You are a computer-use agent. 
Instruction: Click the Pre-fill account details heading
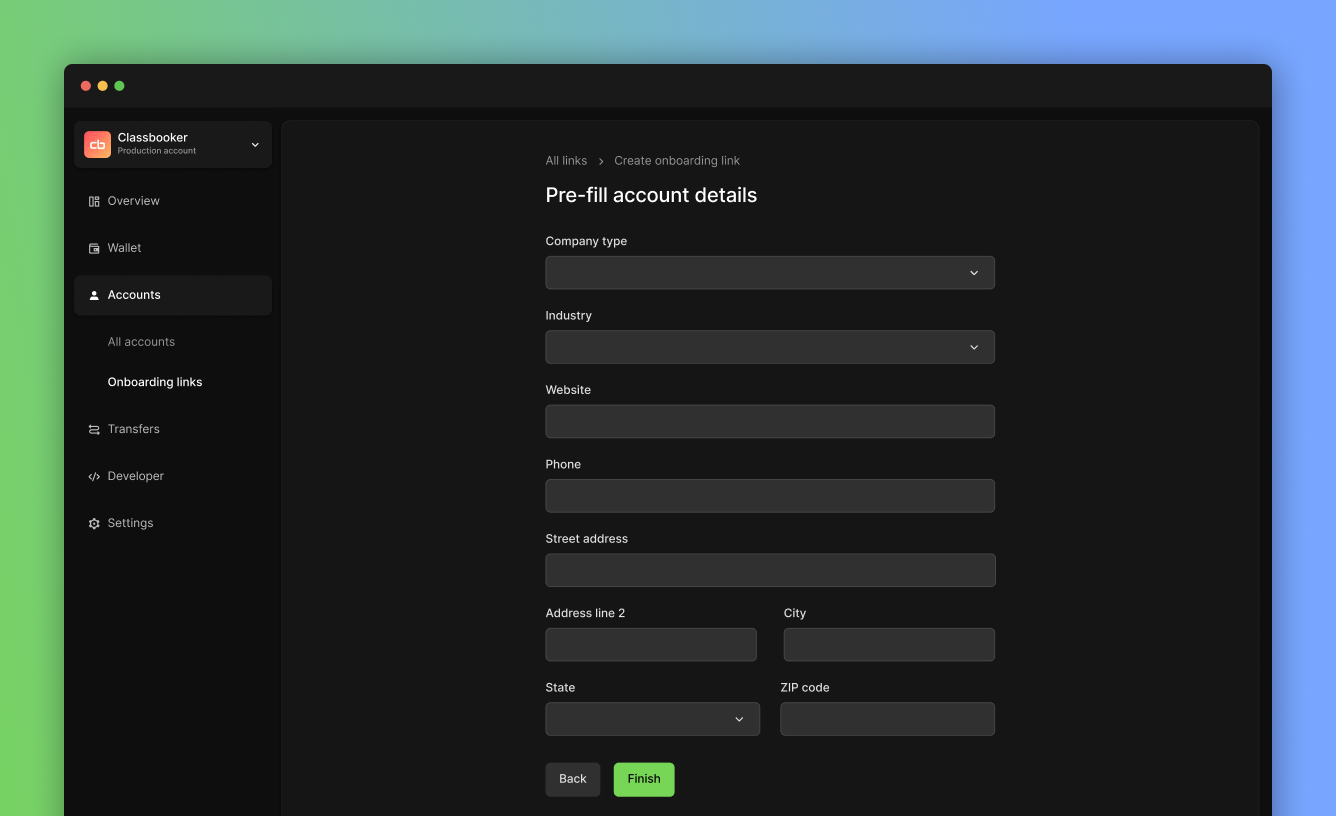[x=651, y=195]
